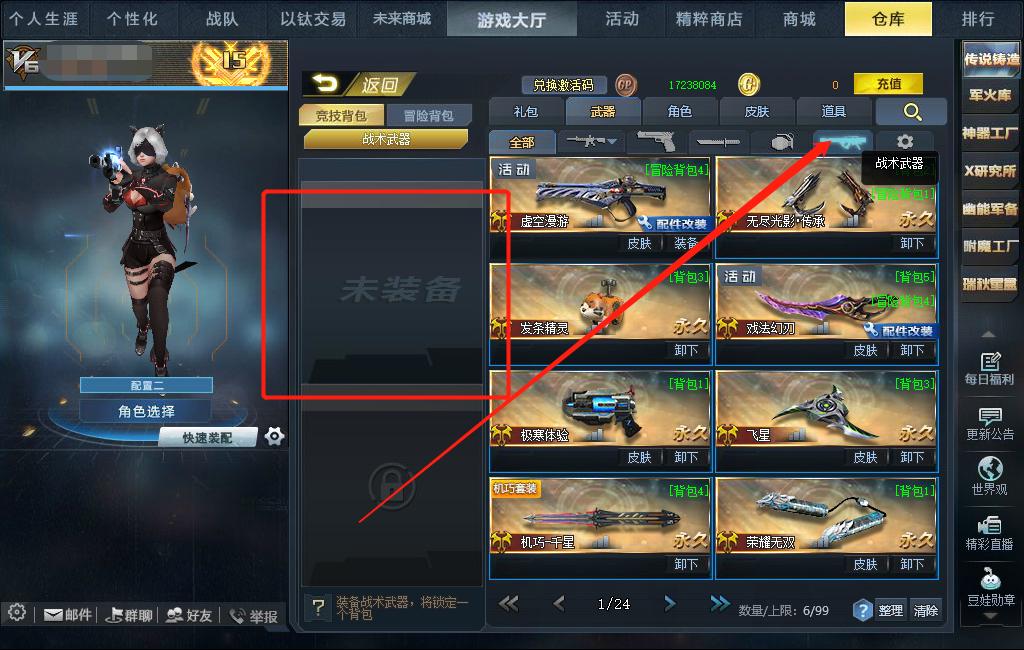1024x650 pixels.
Task: Select the grenade filter icon
Action: click(x=782, y=141)
